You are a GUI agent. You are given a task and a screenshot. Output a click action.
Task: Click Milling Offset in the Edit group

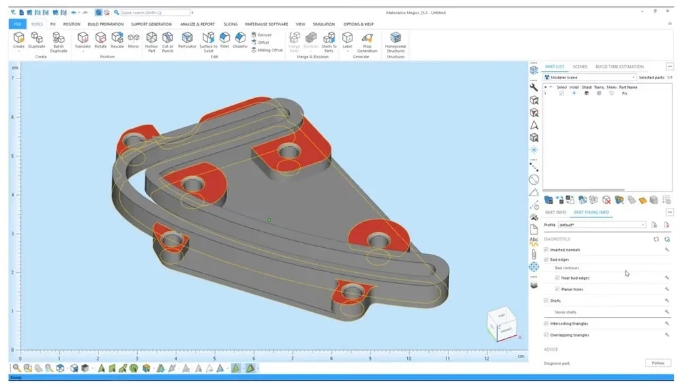(267, 50)
